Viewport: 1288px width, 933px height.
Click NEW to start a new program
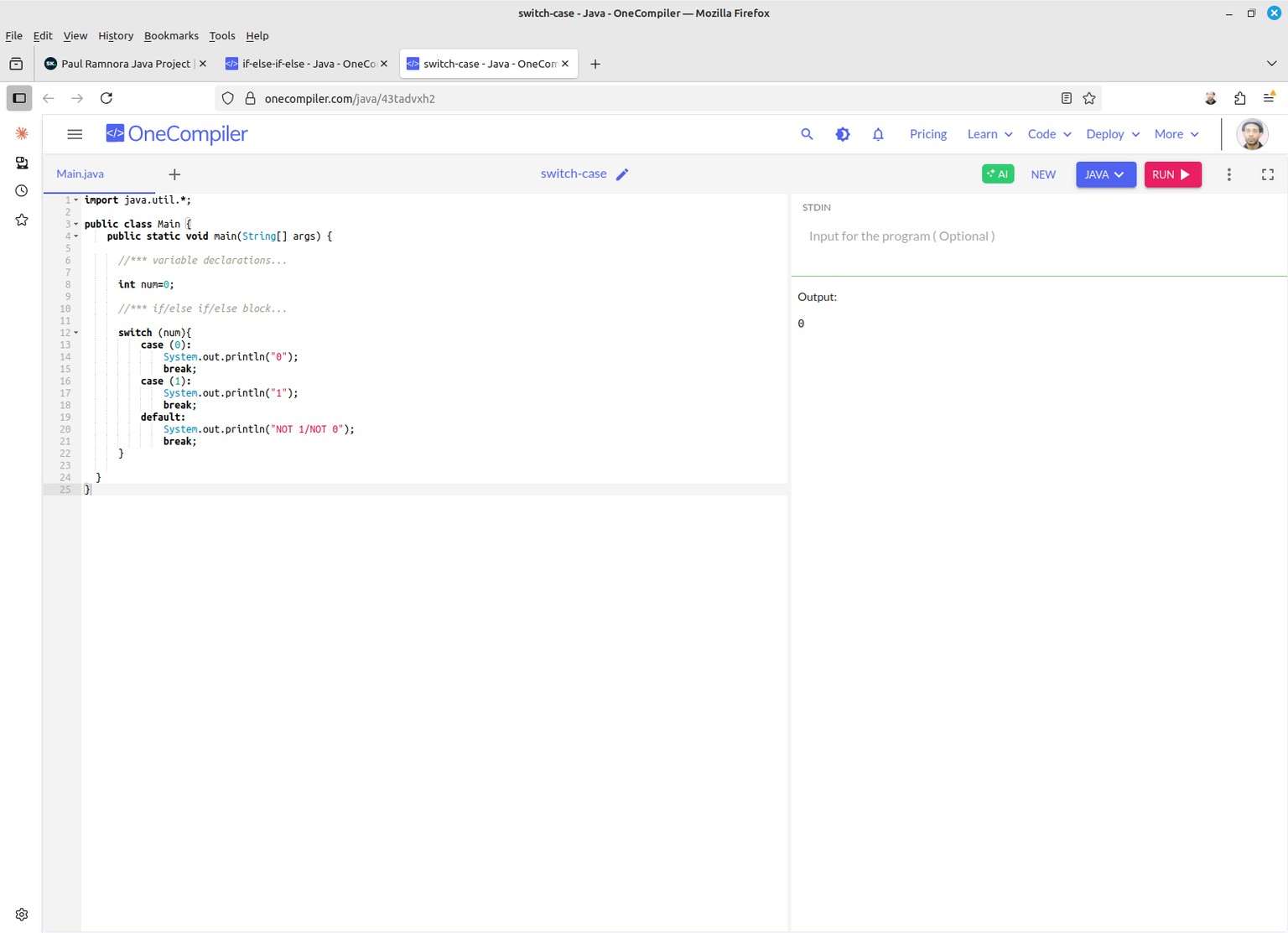[1043, 174]
